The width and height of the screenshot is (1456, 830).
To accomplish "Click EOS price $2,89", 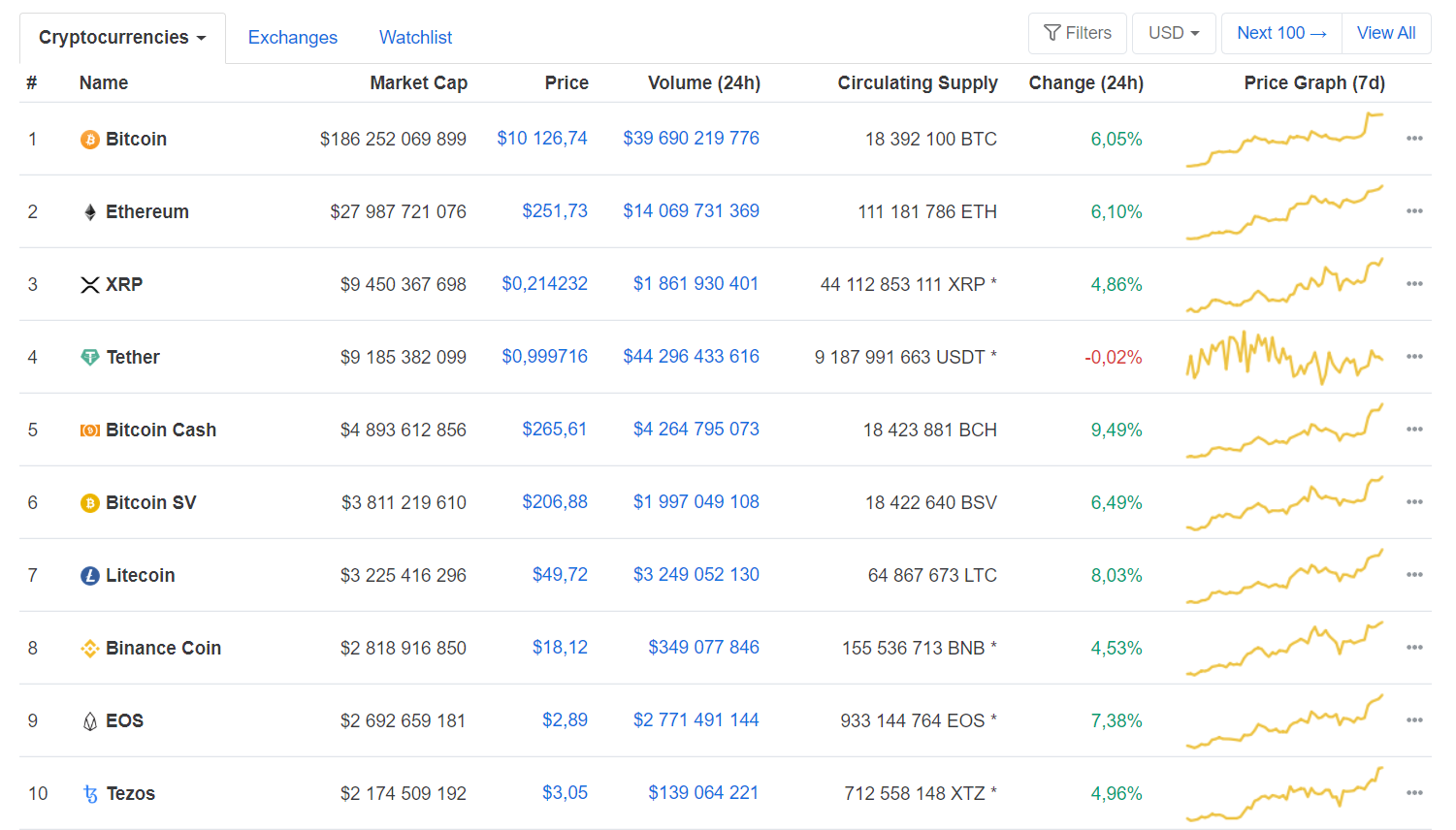I will pos(566,720).
